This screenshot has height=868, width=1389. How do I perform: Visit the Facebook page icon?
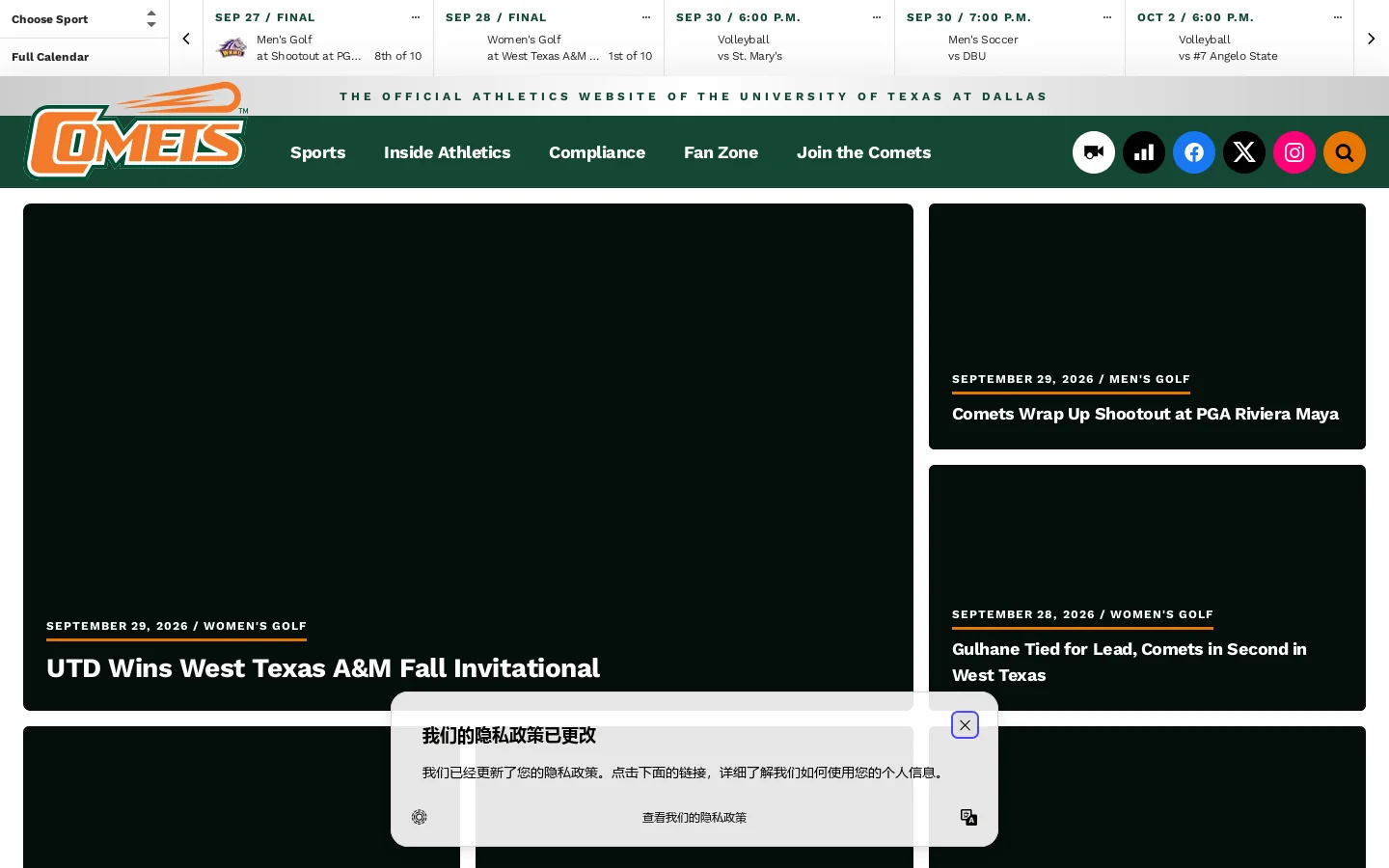pyautogui.click(x=1194, y=152)
